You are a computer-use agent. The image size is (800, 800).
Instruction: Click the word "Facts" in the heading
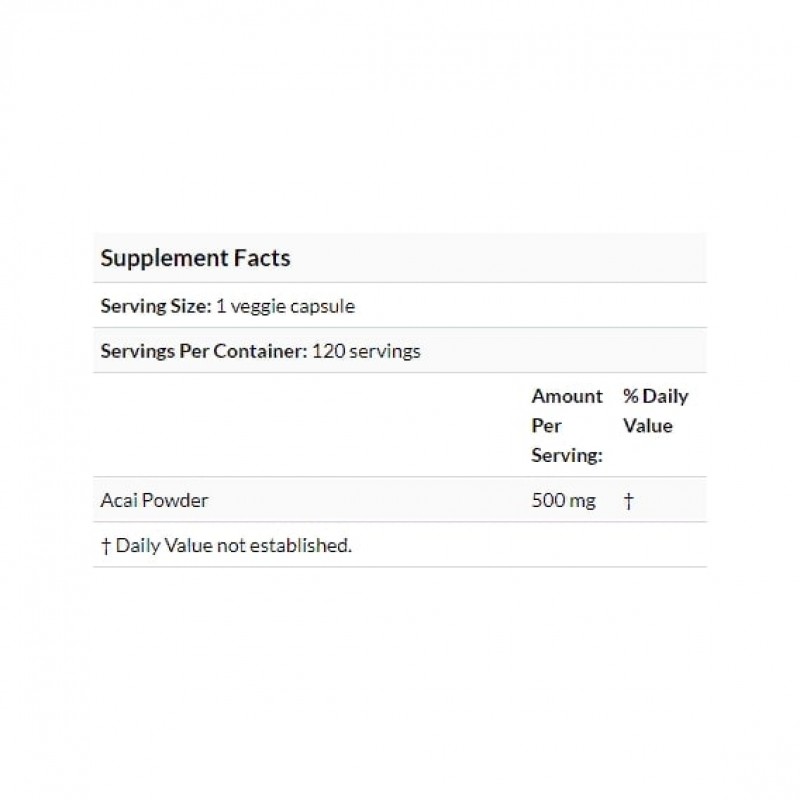pyautogui.click(x=263, y=258)
